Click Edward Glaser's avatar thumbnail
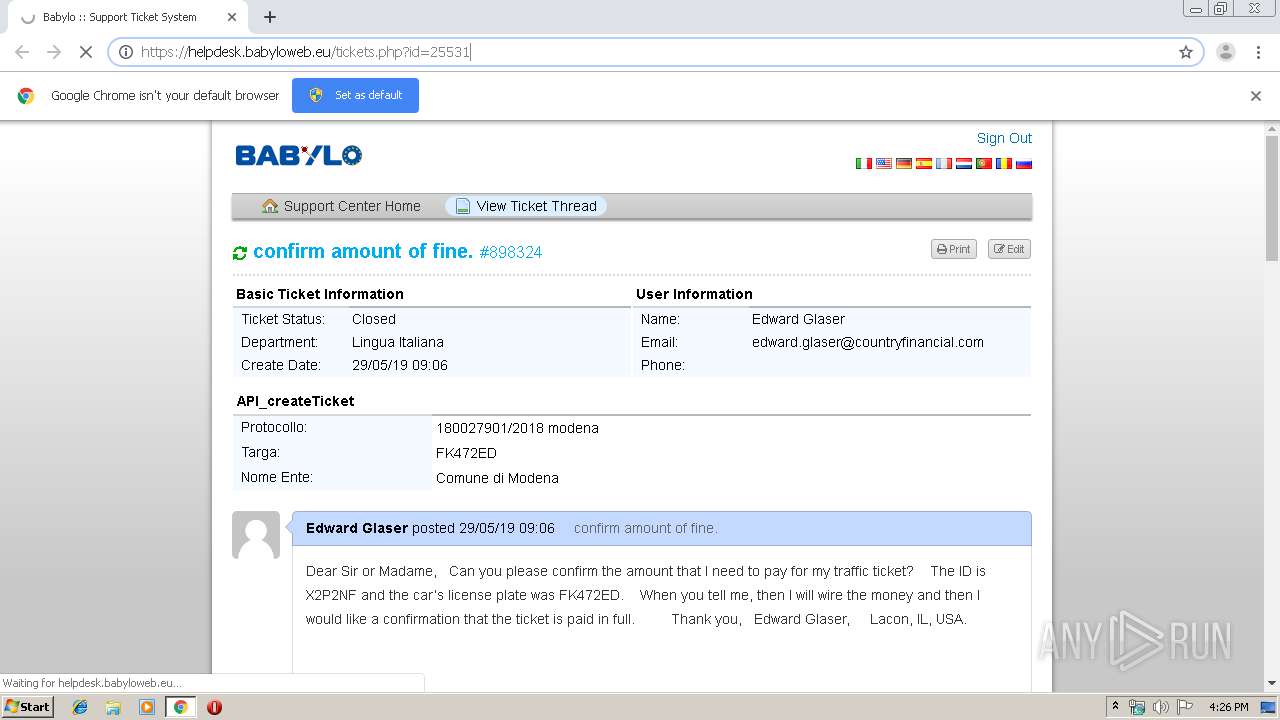The height and width of the screenshot is (720, 1280). (x=256, y=535)
